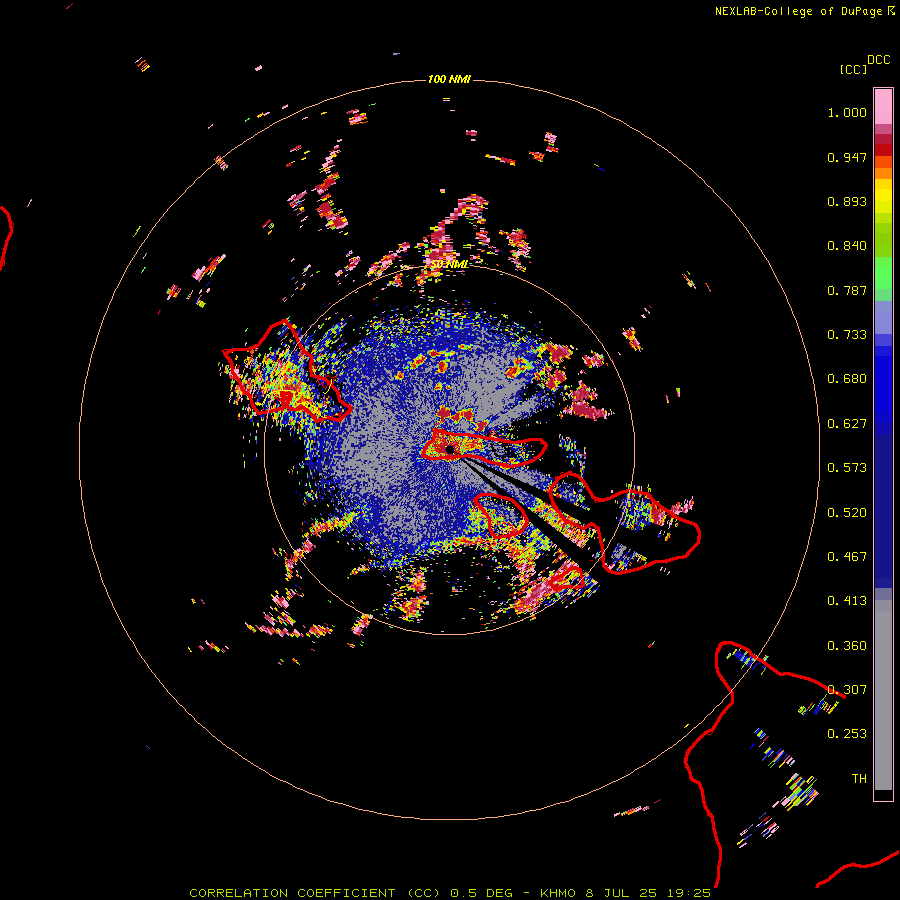Click the bottom Correlation Coefficient KHMO caption

click(x=450, y=893)
